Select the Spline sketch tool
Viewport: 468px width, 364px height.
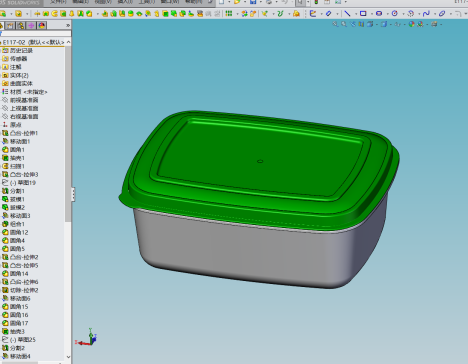click(x=426, y=13)
